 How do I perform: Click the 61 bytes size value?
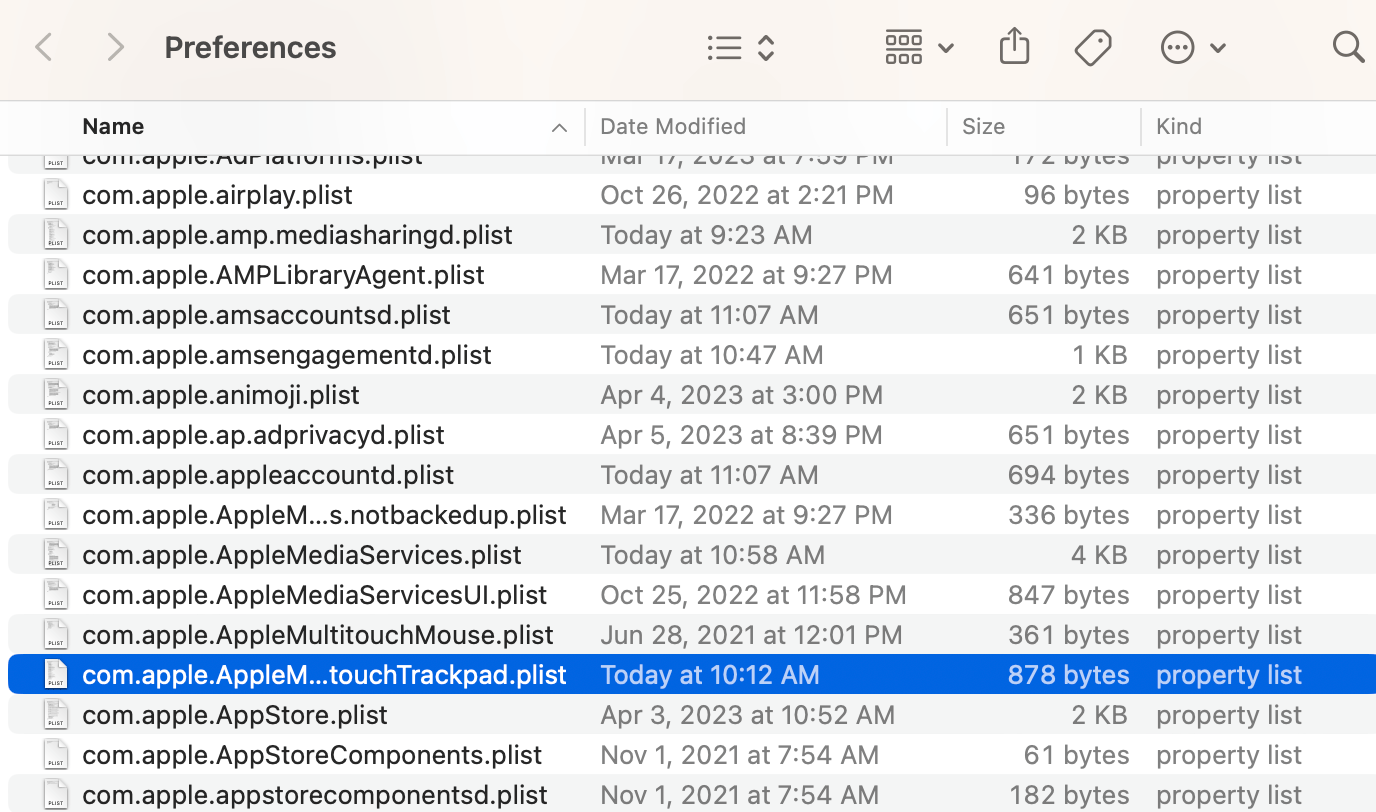tap(1076, 755)
